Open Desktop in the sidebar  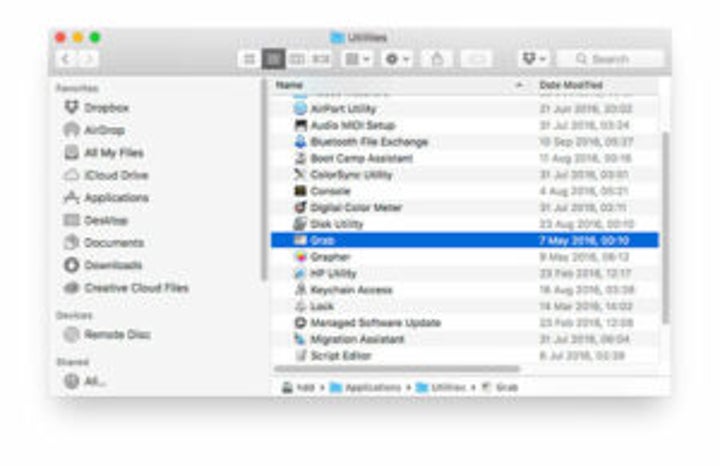[96, 220]
